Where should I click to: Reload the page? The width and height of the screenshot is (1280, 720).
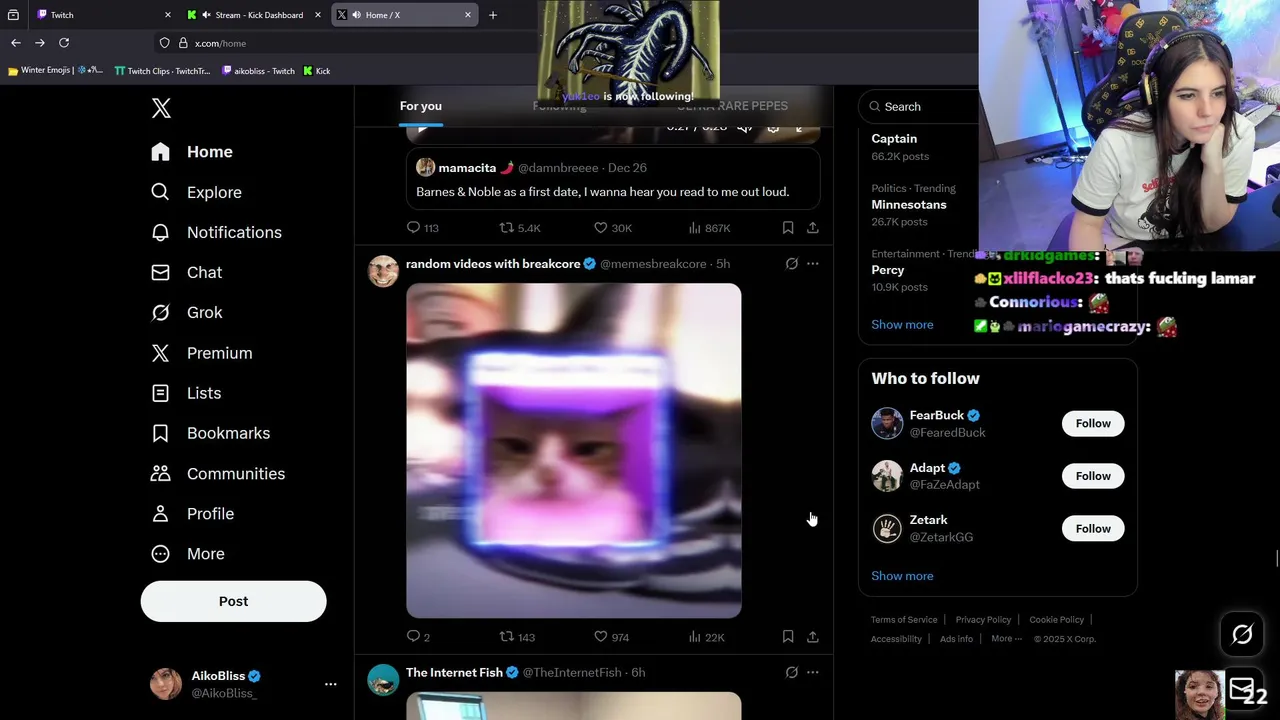click(64, 43)
